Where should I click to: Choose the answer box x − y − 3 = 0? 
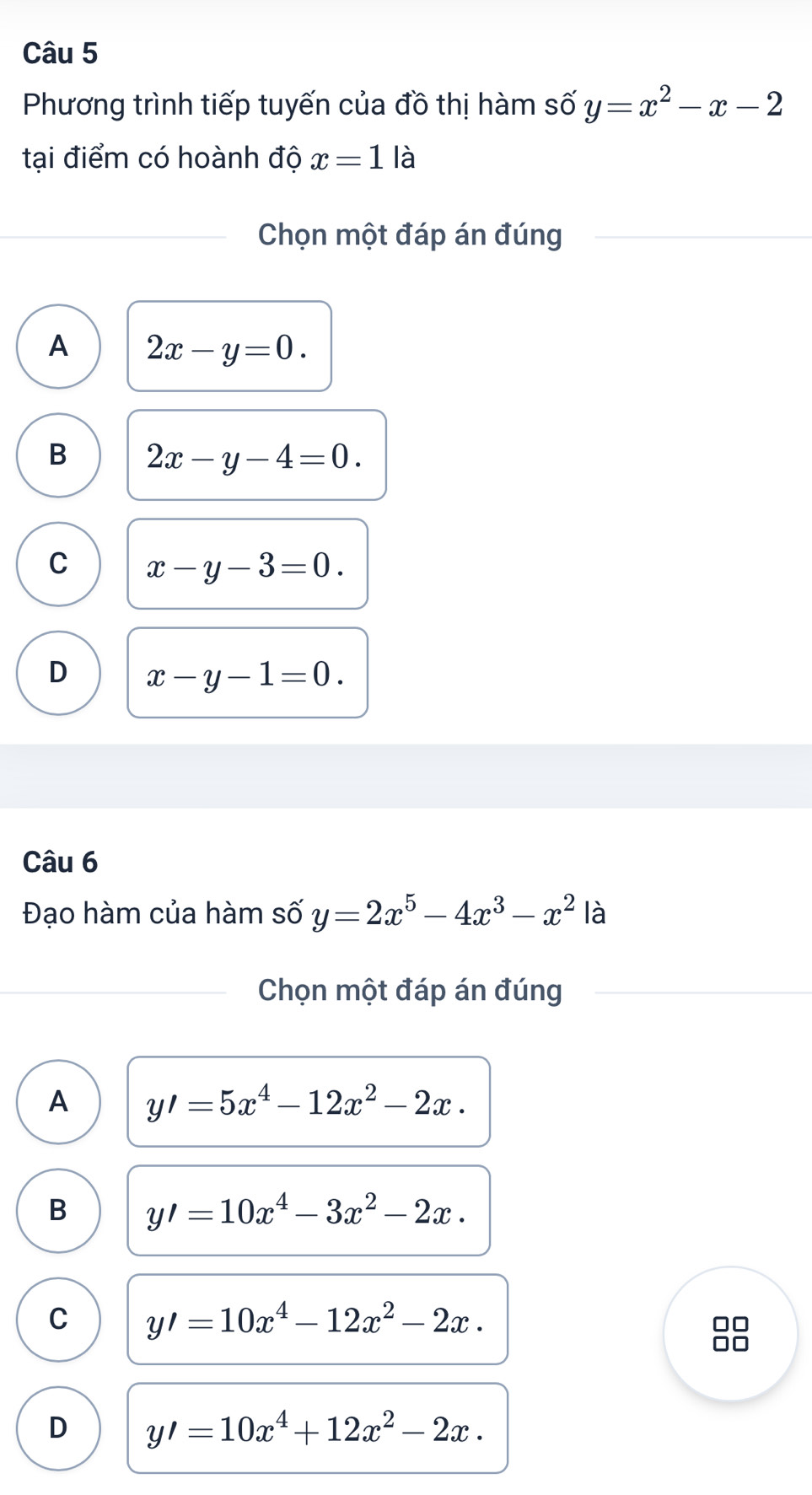point(247,564)
